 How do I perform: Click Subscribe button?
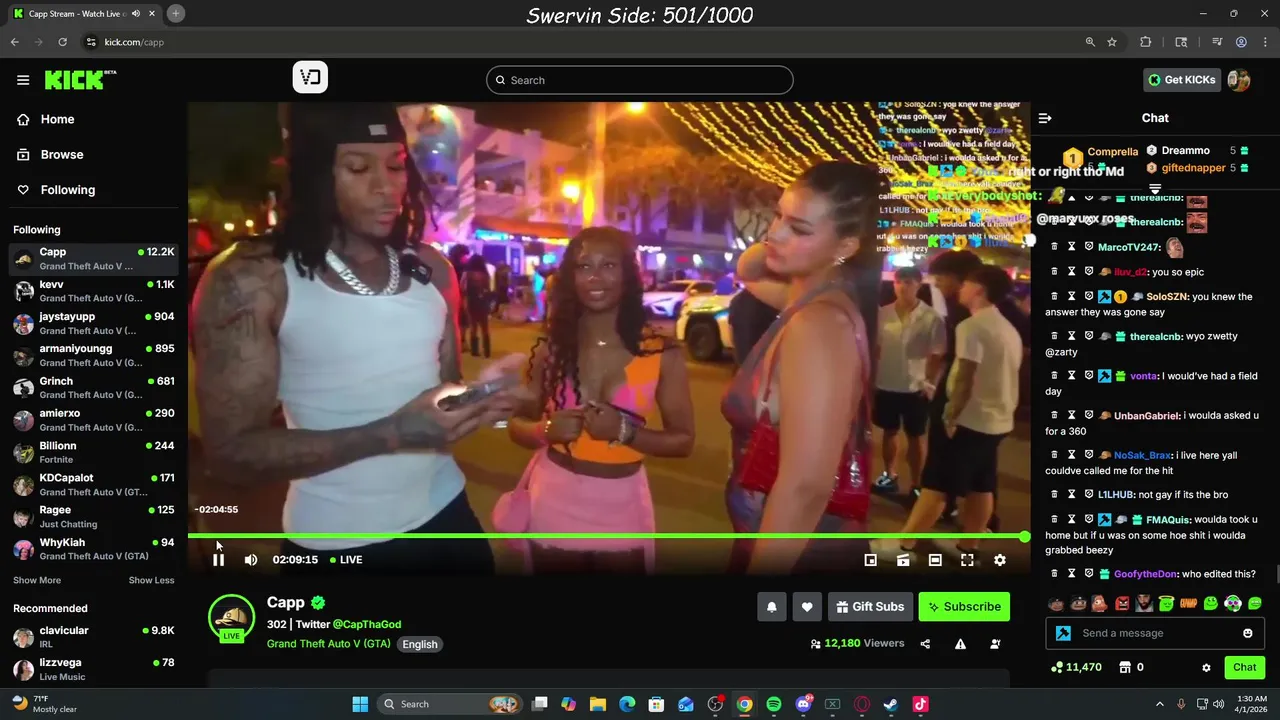pos(964,606)
